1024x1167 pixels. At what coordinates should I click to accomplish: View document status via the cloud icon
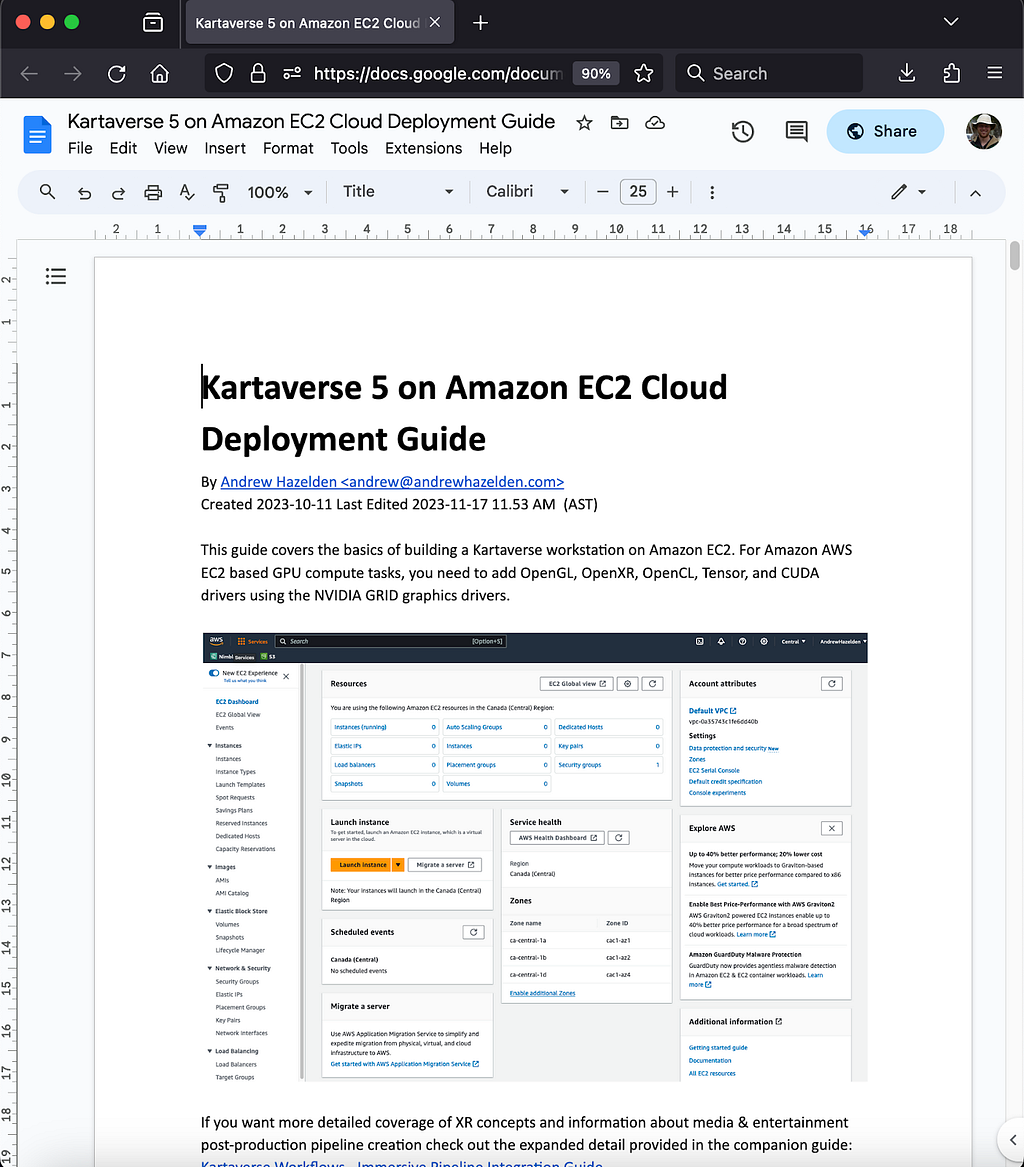tap(655, 123)
